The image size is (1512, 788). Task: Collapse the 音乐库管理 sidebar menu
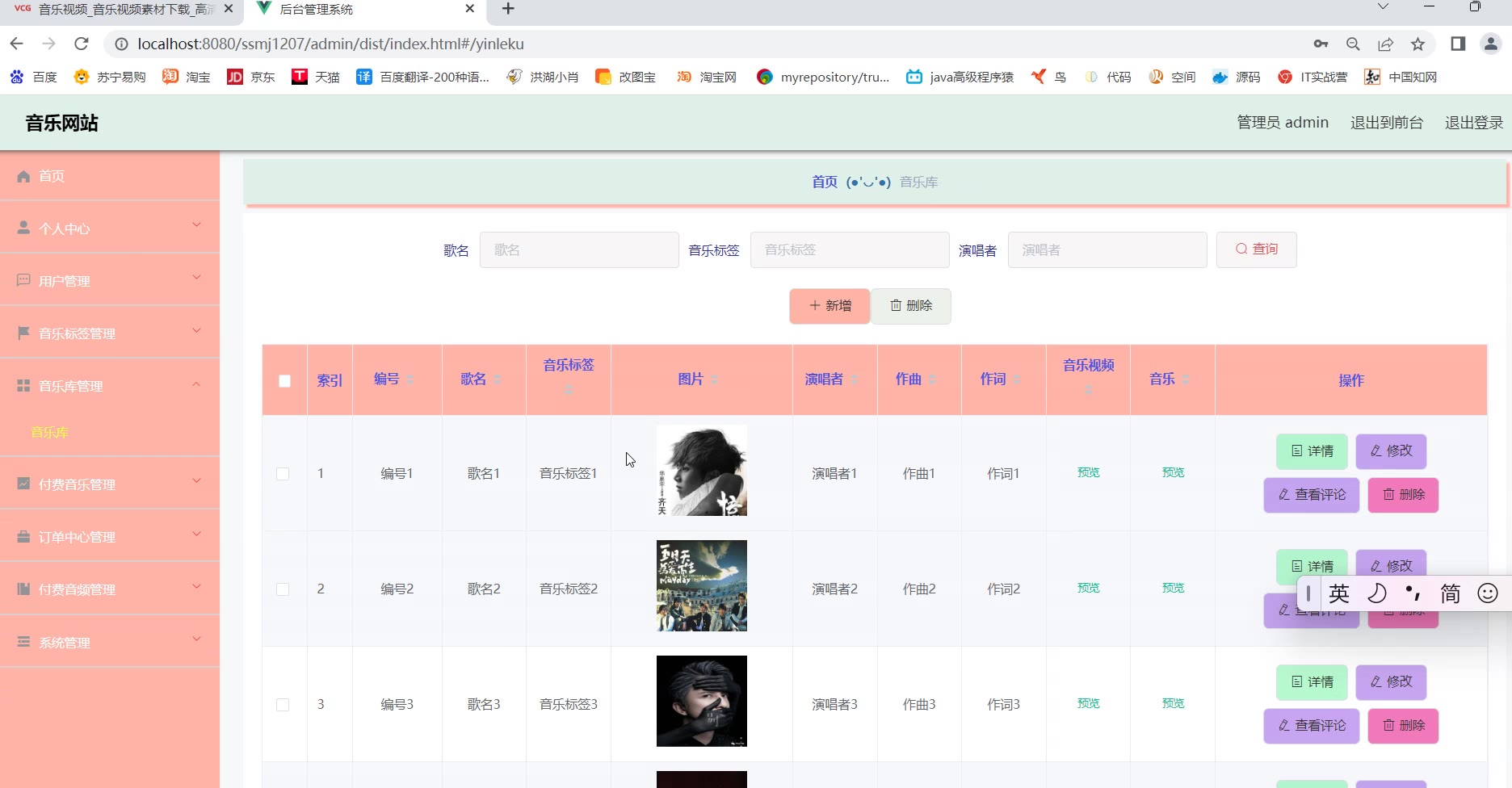pyautogui.click(x=110, y=386)
